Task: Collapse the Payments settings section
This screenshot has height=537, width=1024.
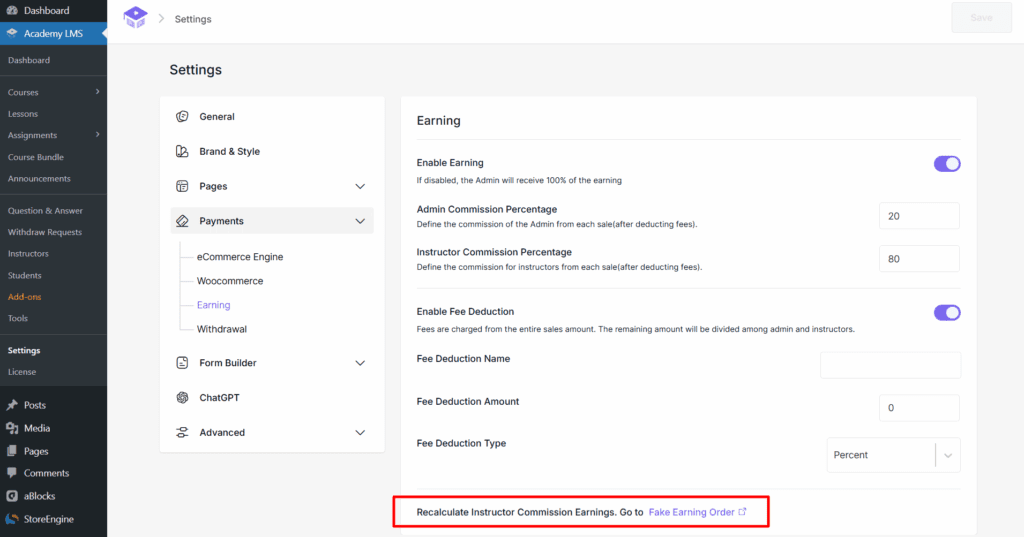Action: (360, 221)
